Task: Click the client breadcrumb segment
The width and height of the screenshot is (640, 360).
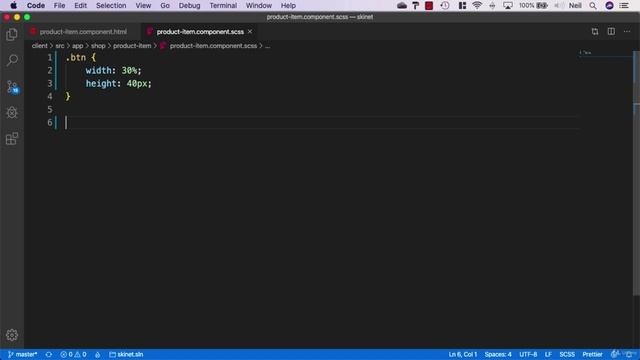Action: tap(40, 46)
